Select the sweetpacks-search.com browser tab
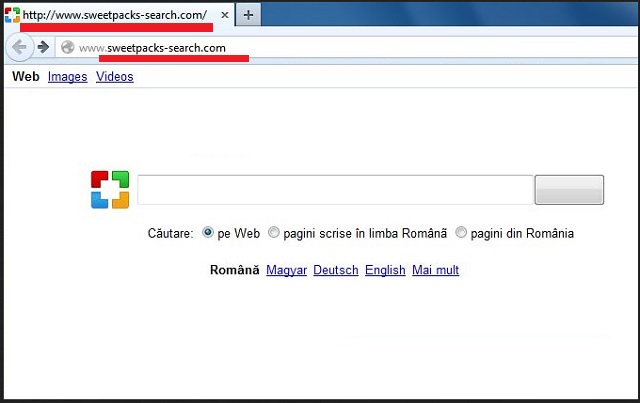Viewport: 640px width, 403px height. coord(119,15)
